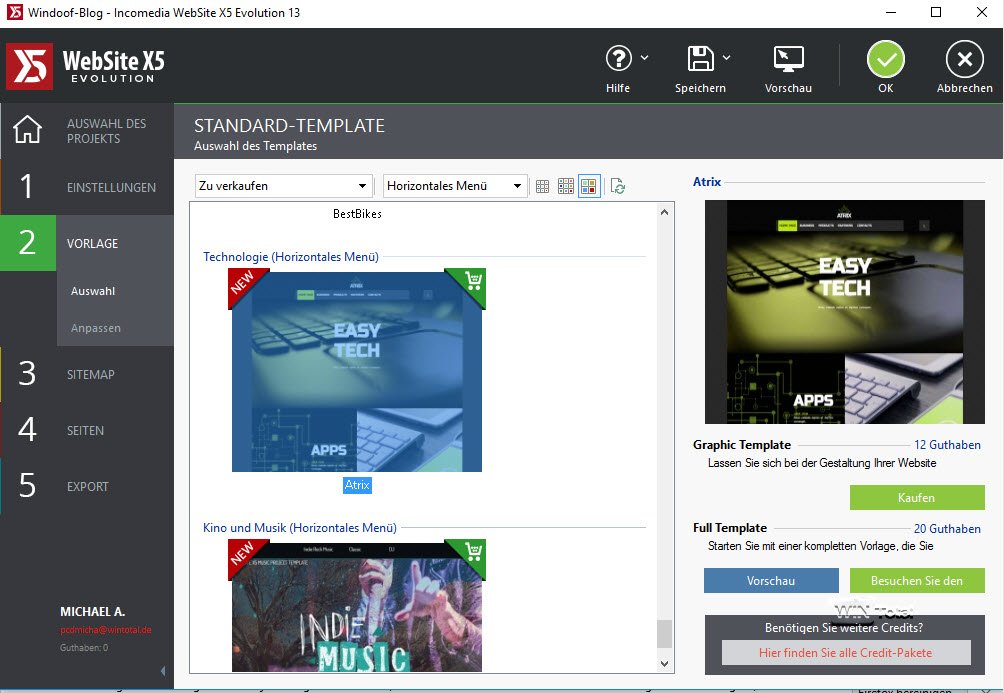1004x693 pixels.
Task: Click the 'Graphic Template' heading
Action: (x=741, y=444)
